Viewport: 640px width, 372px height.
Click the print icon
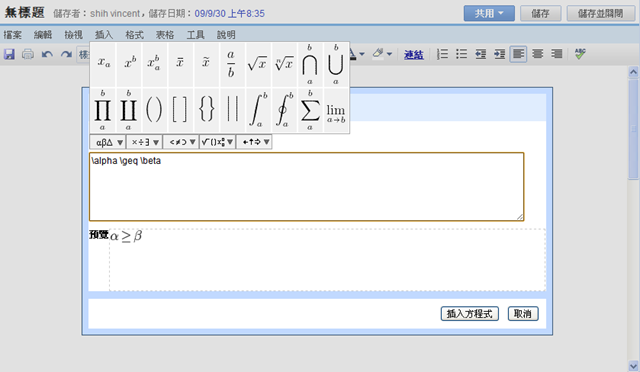(28, 54)
